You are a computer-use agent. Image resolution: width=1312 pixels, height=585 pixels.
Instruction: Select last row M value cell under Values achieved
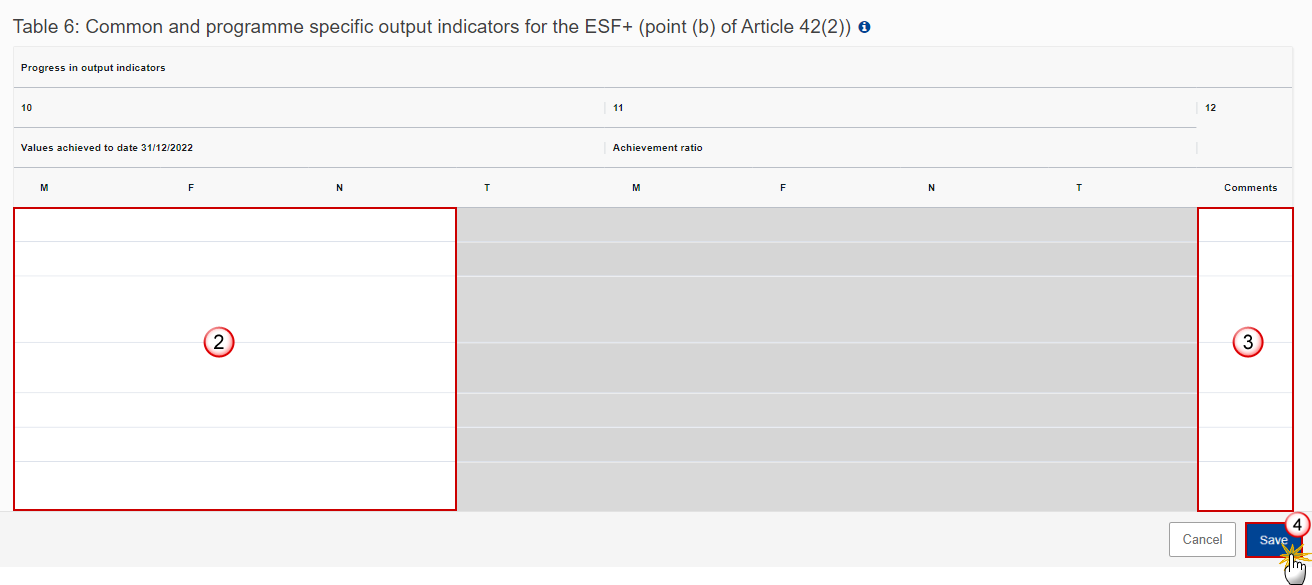(44, 486)
